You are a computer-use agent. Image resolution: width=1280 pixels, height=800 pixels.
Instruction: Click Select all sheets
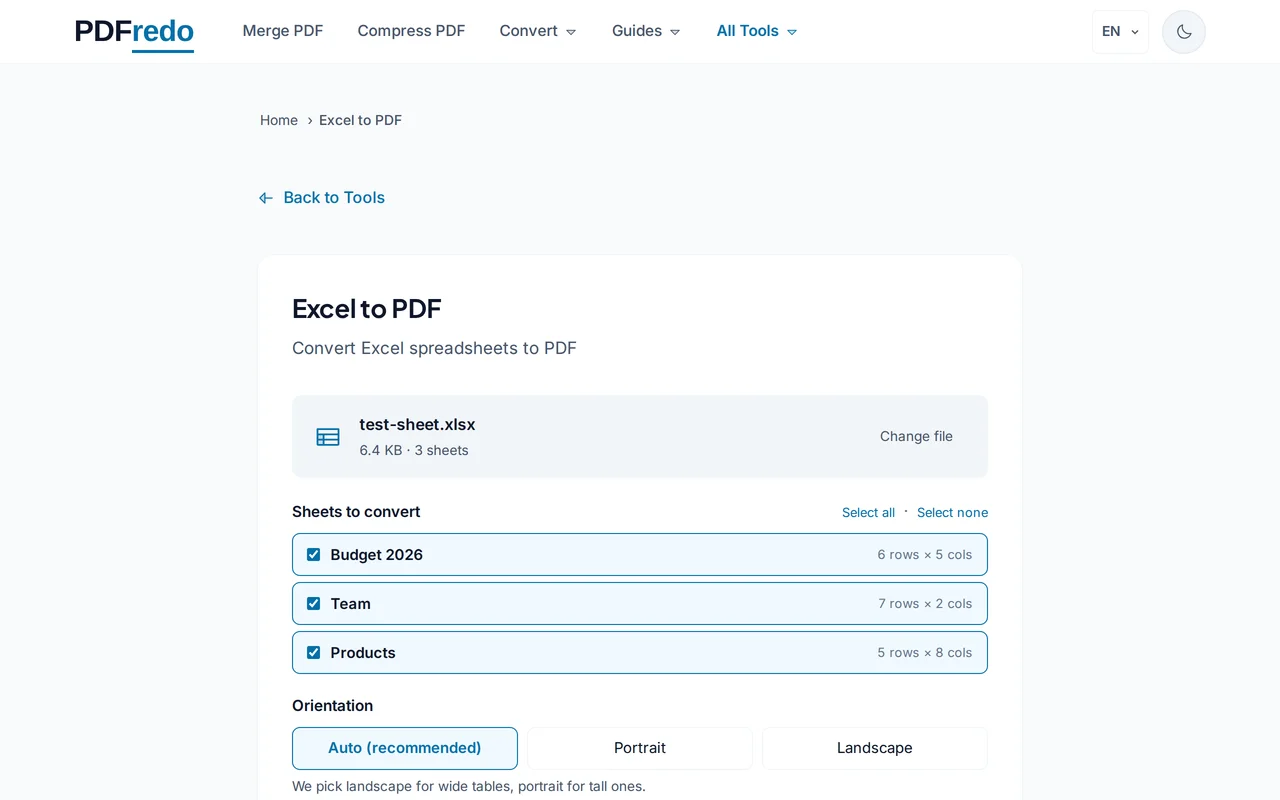868,512
